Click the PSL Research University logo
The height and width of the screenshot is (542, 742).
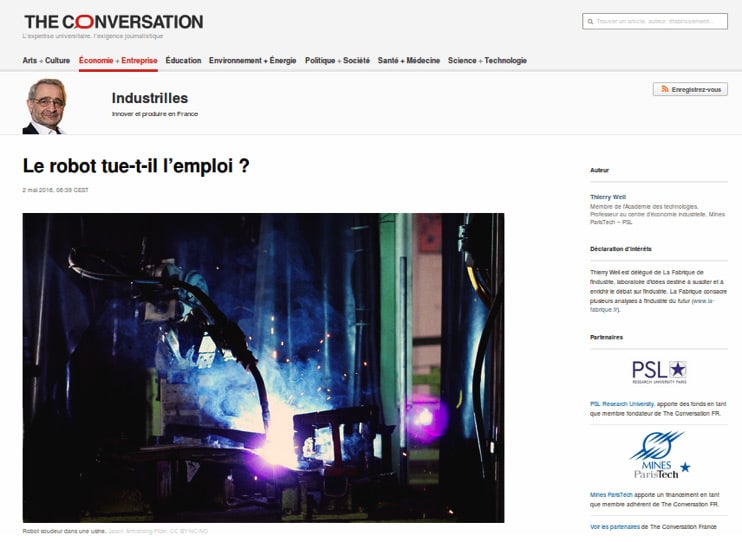(x=659, y=371)
